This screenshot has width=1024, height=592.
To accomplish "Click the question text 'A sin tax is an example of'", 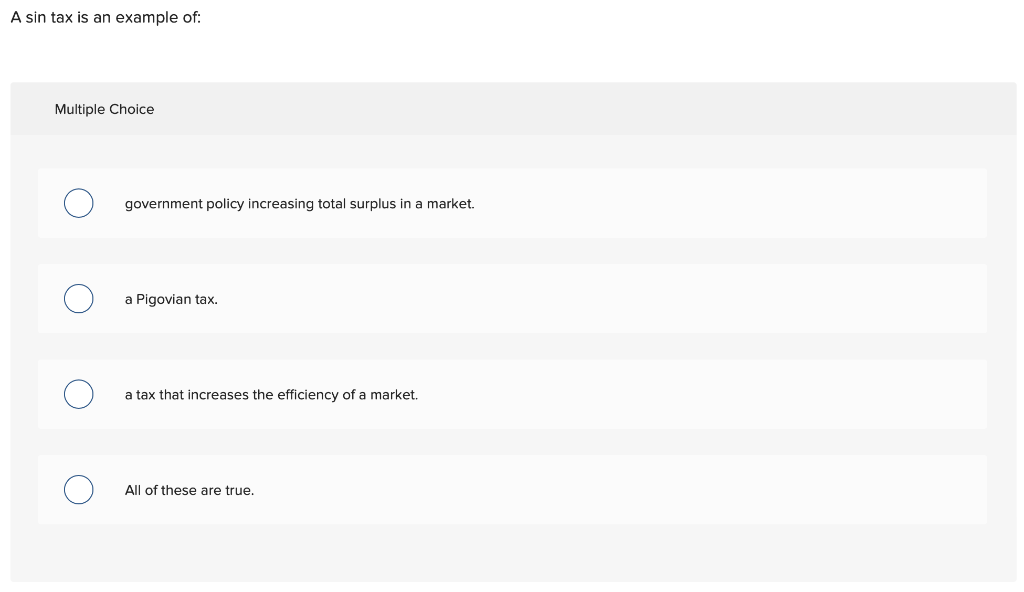I will click(x=105, y=17).
